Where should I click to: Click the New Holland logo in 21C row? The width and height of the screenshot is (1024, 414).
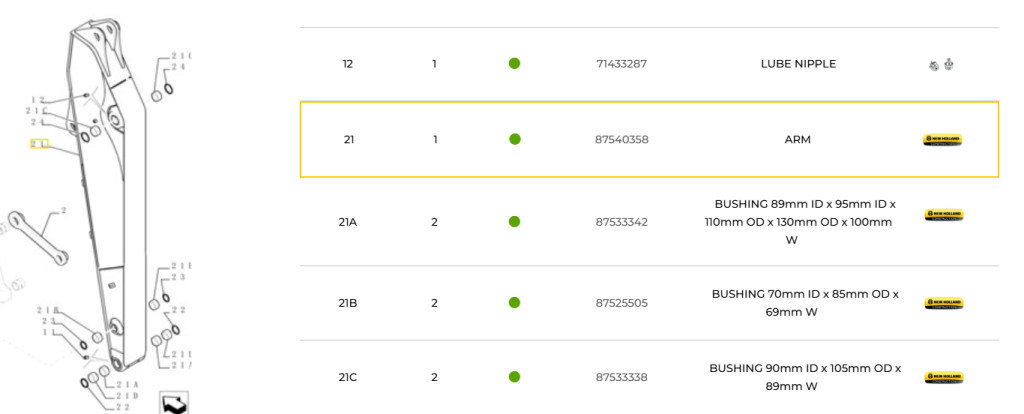pos(944,377)
